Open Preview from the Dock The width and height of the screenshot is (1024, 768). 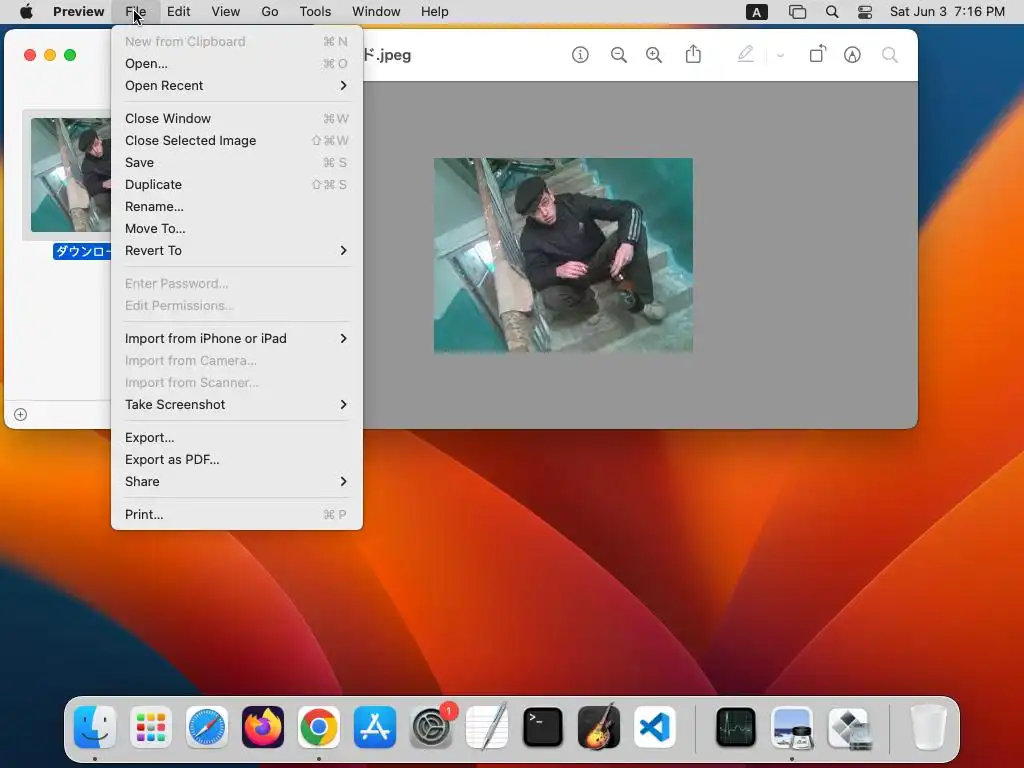coord(792,727)
